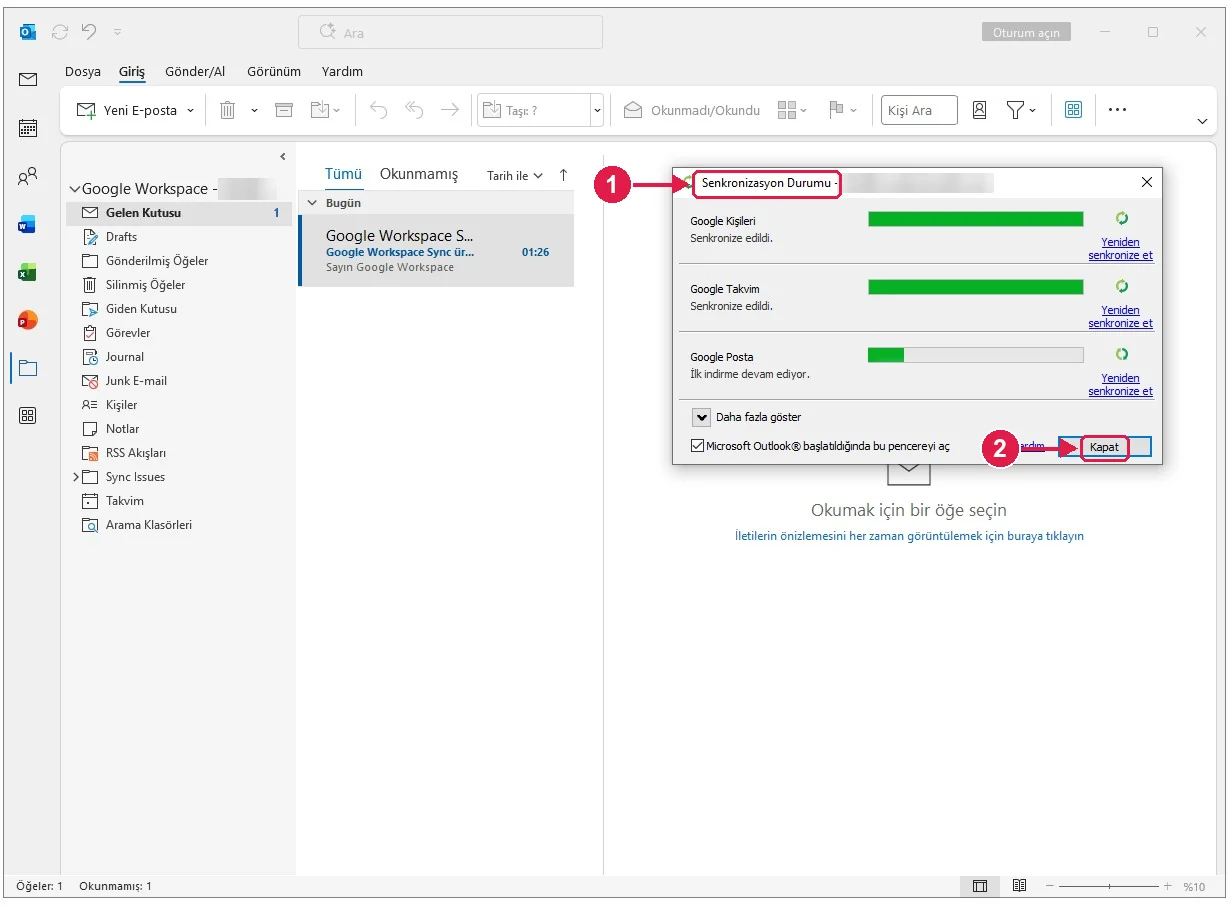Open Mail view in left sidebar
Image resolution: width=1230 pixels, height=907 pixels.
28,80
